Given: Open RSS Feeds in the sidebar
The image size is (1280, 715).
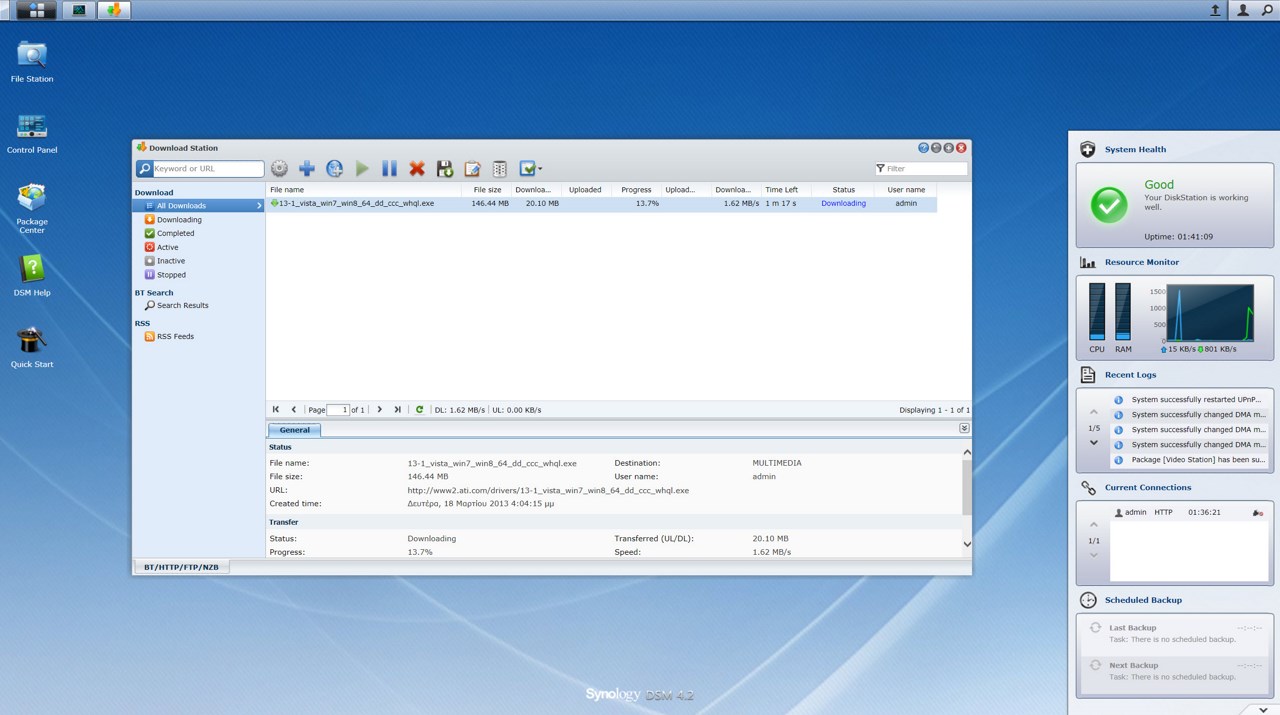Looking at the screenshot, I should pyautogui.click(x=175, y=337).
